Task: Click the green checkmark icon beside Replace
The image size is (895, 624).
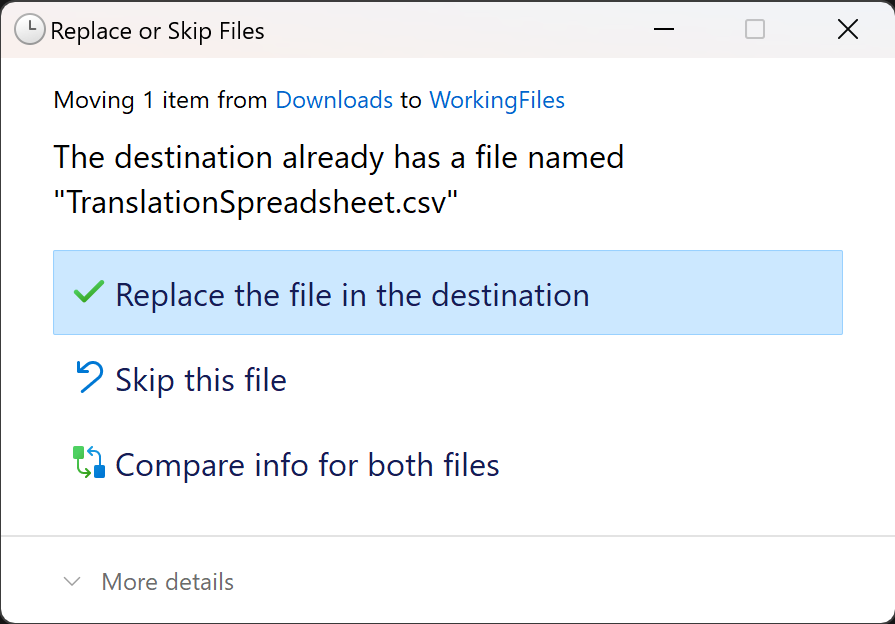Action: (x=89, y=293)
